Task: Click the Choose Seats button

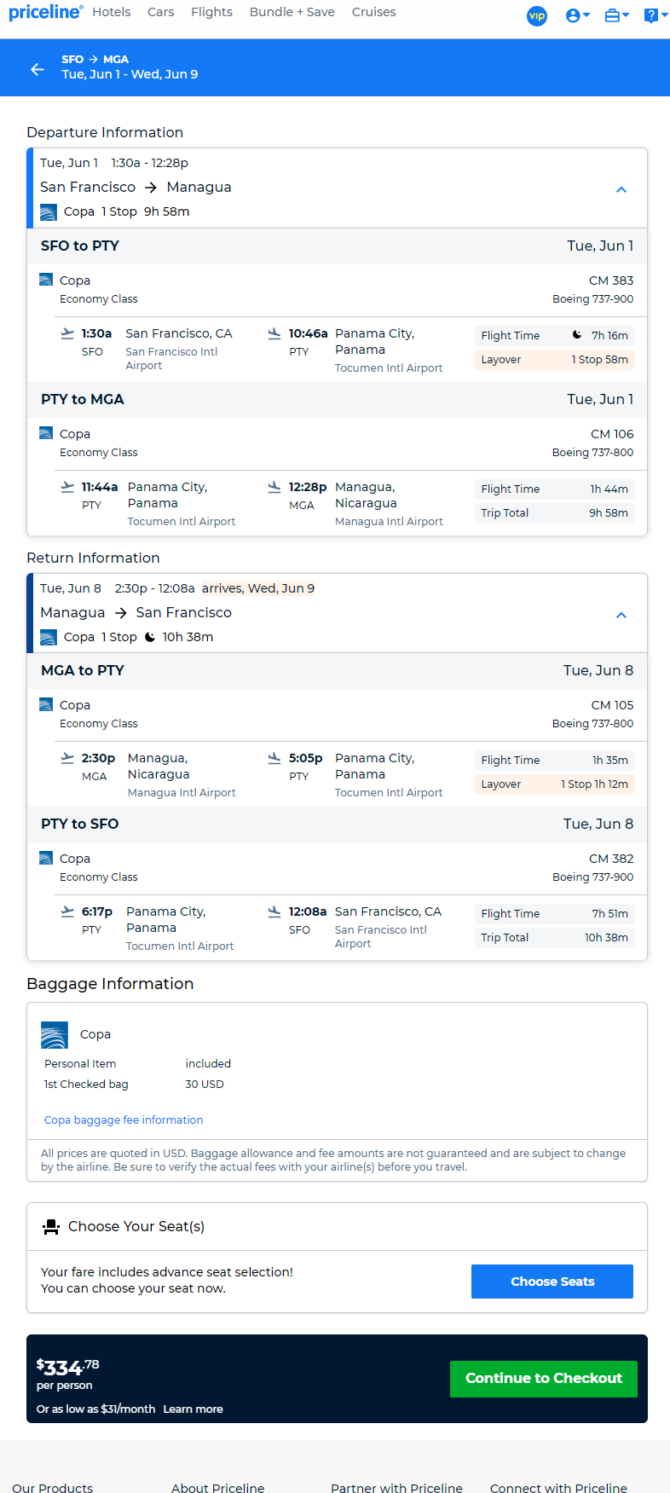Action: (x=552, y=1281)
